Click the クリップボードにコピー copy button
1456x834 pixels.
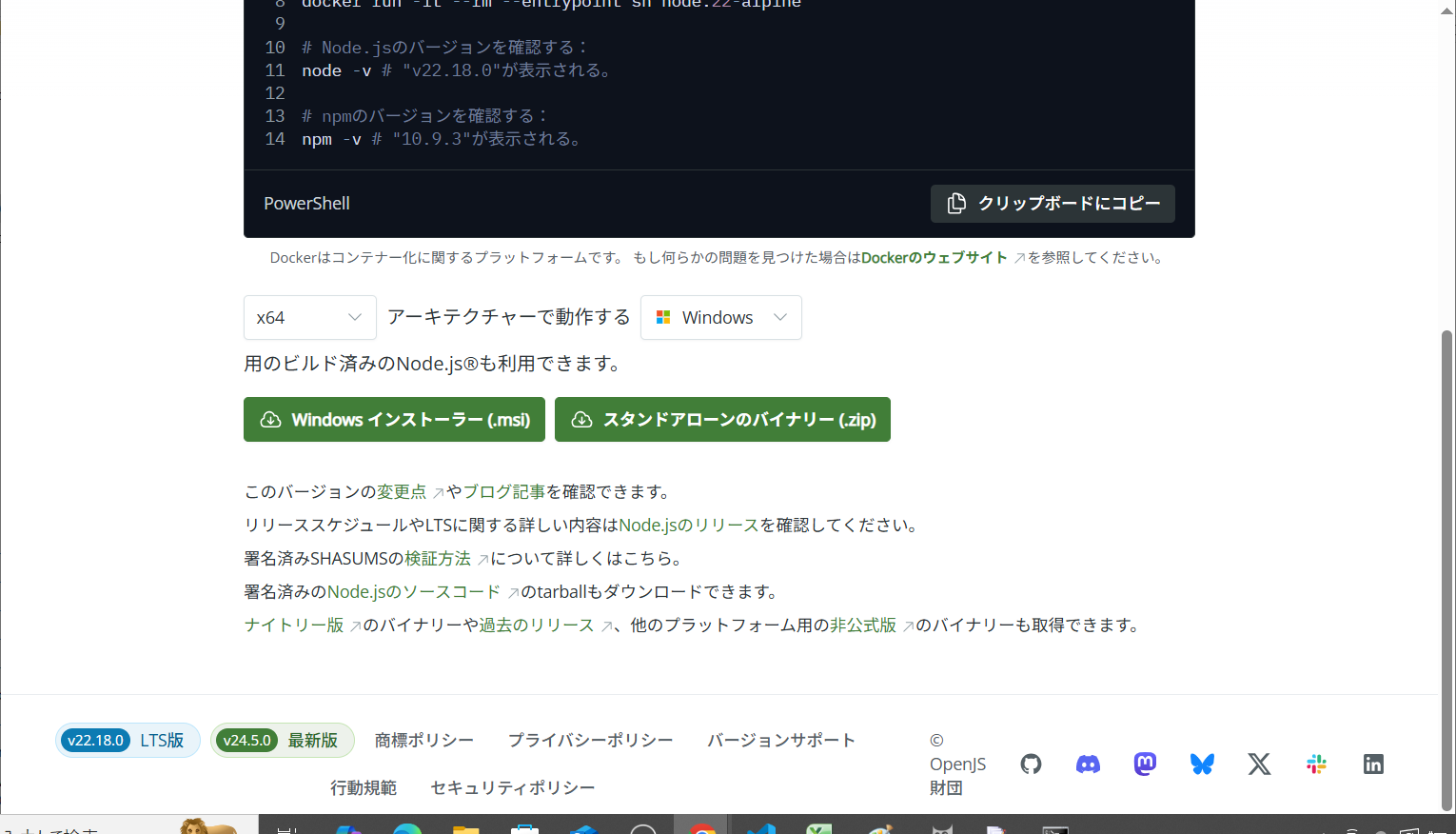coord(1053,204)
